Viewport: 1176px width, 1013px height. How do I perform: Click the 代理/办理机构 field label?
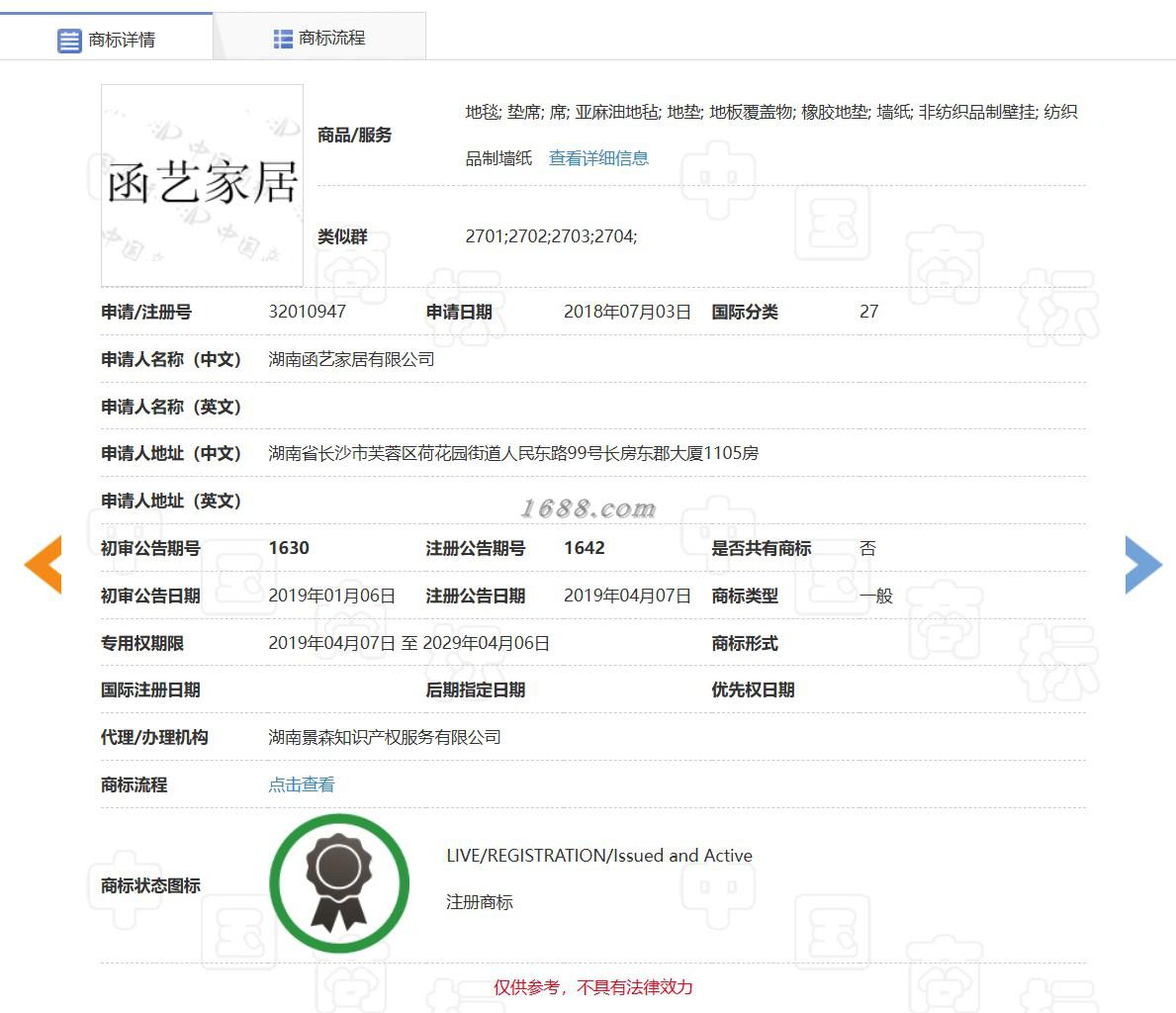[x=154, y=738]
